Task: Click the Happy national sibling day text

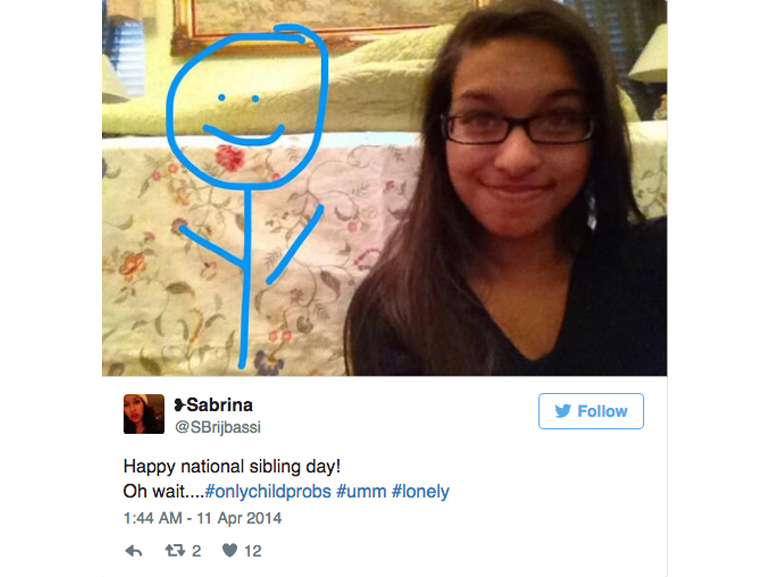Action: [x=232, y=466]
